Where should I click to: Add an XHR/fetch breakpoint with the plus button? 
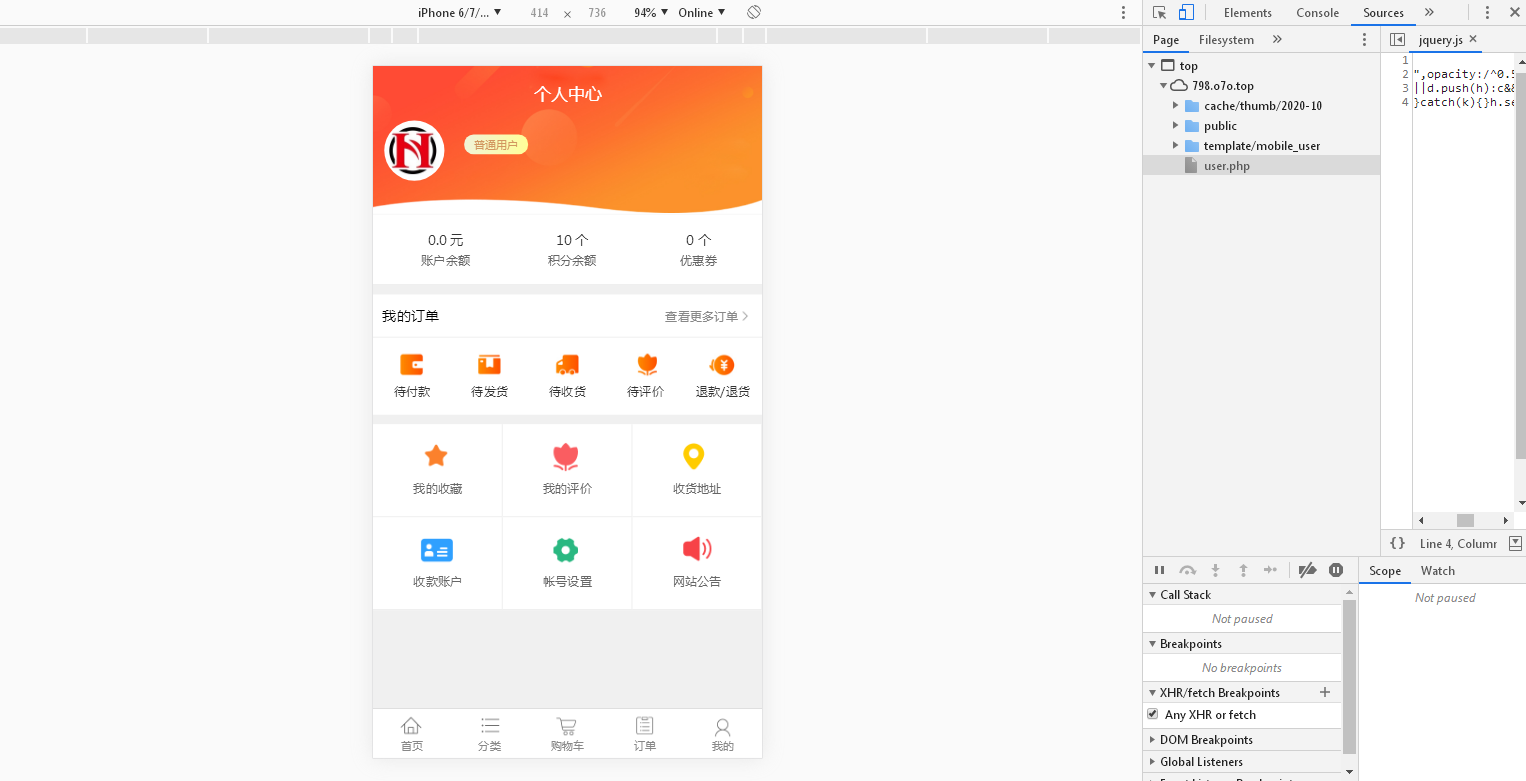click(x=1325, y=692)
